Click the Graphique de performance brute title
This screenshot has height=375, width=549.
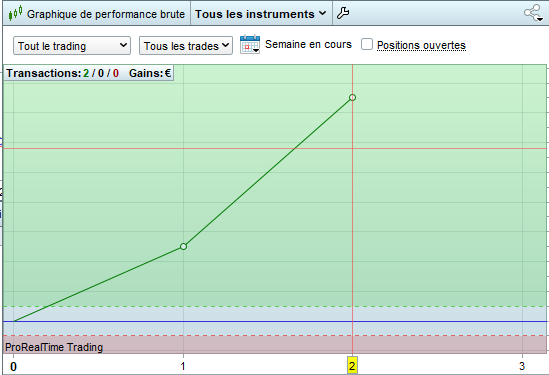click(106, 14)
